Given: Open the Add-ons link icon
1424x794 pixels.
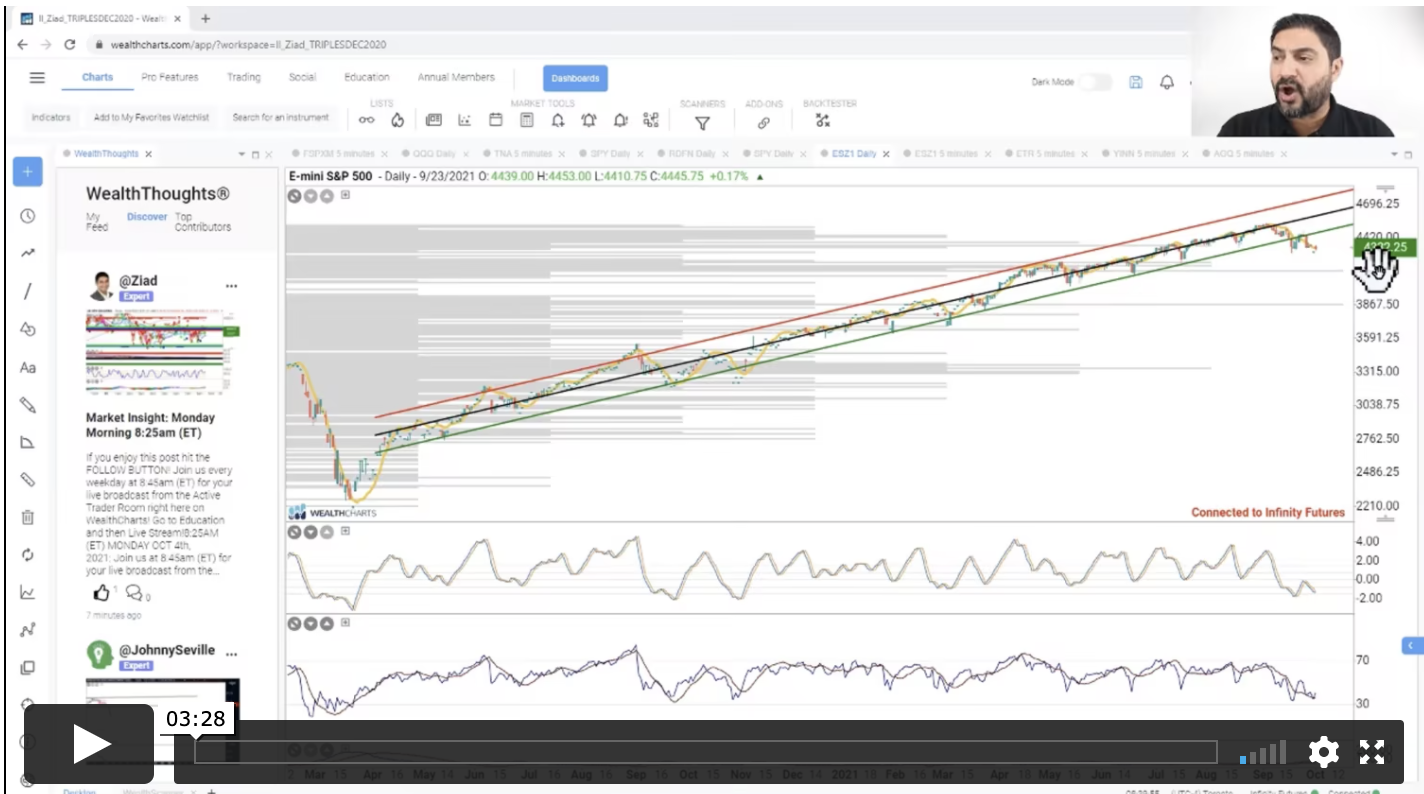Looking at the screenshot, I should click(x=763, y=123).
